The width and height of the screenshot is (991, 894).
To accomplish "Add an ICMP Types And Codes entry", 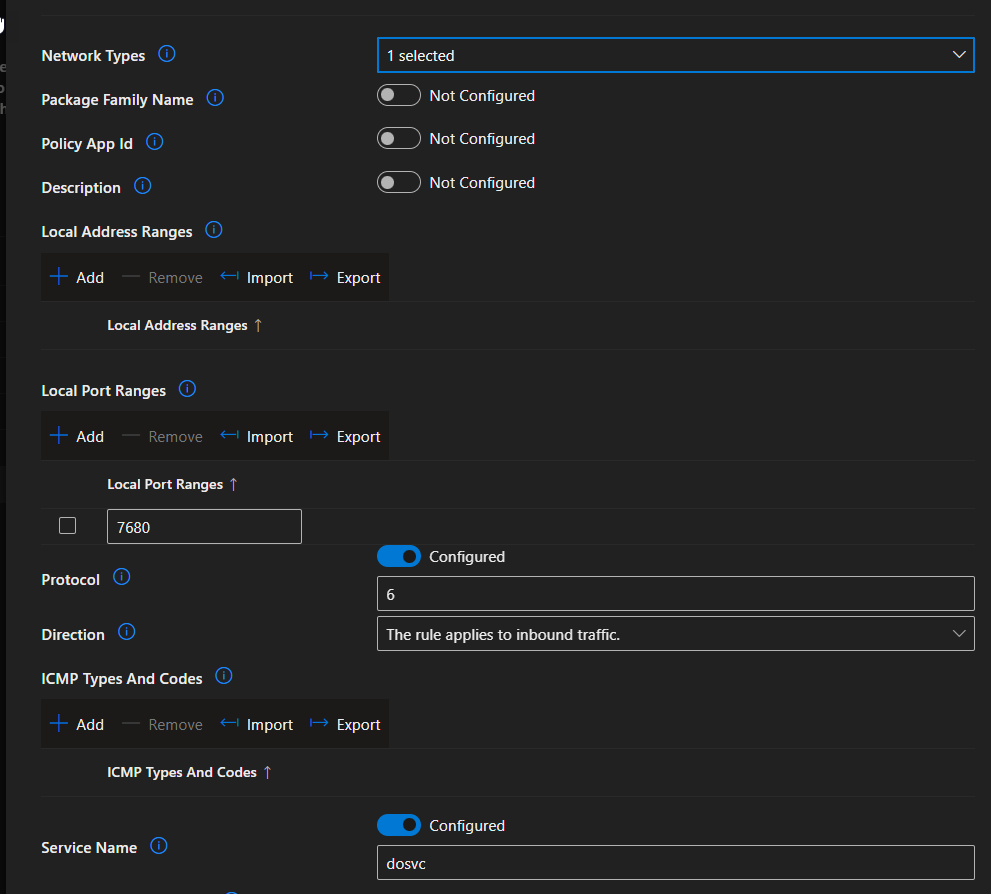I will 77,724.
